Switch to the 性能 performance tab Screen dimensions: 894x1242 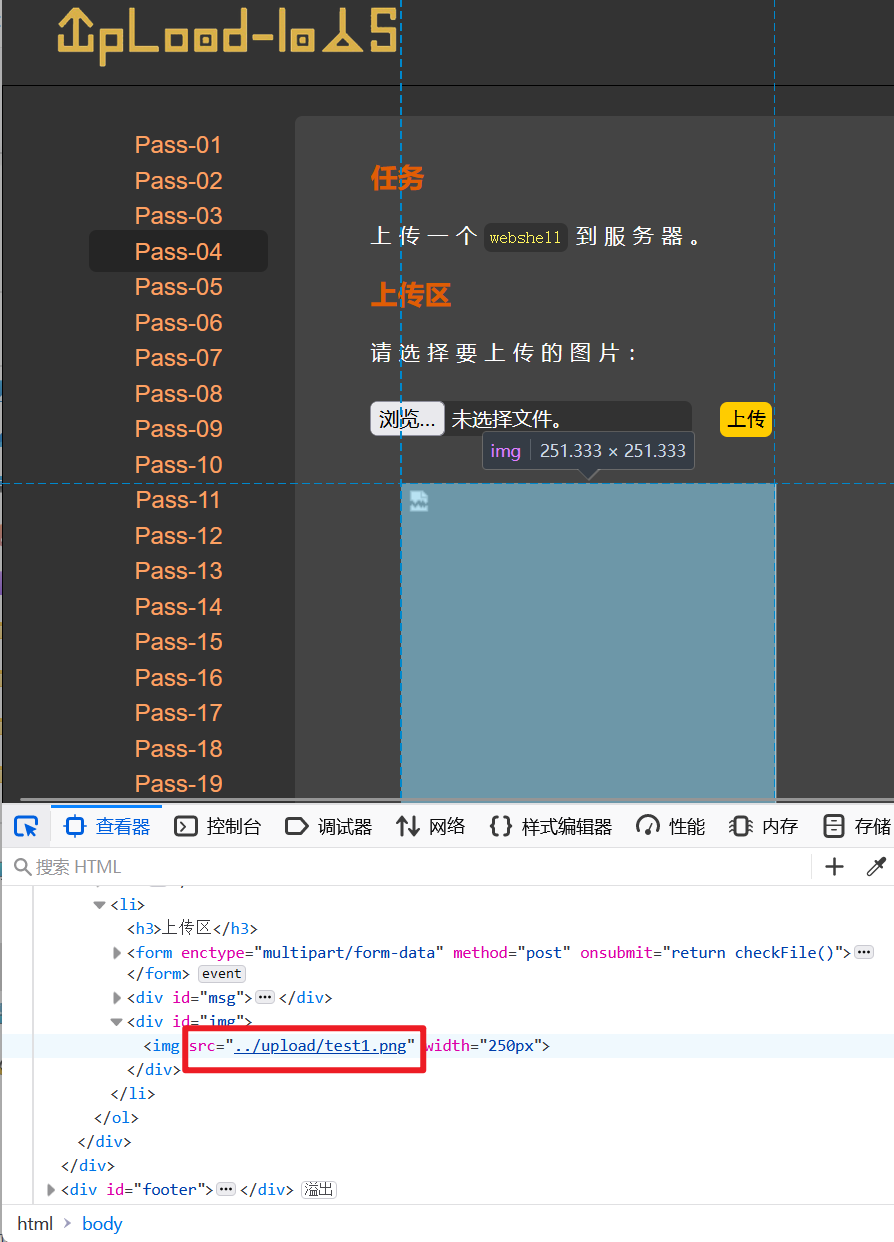tap(671, 826)
